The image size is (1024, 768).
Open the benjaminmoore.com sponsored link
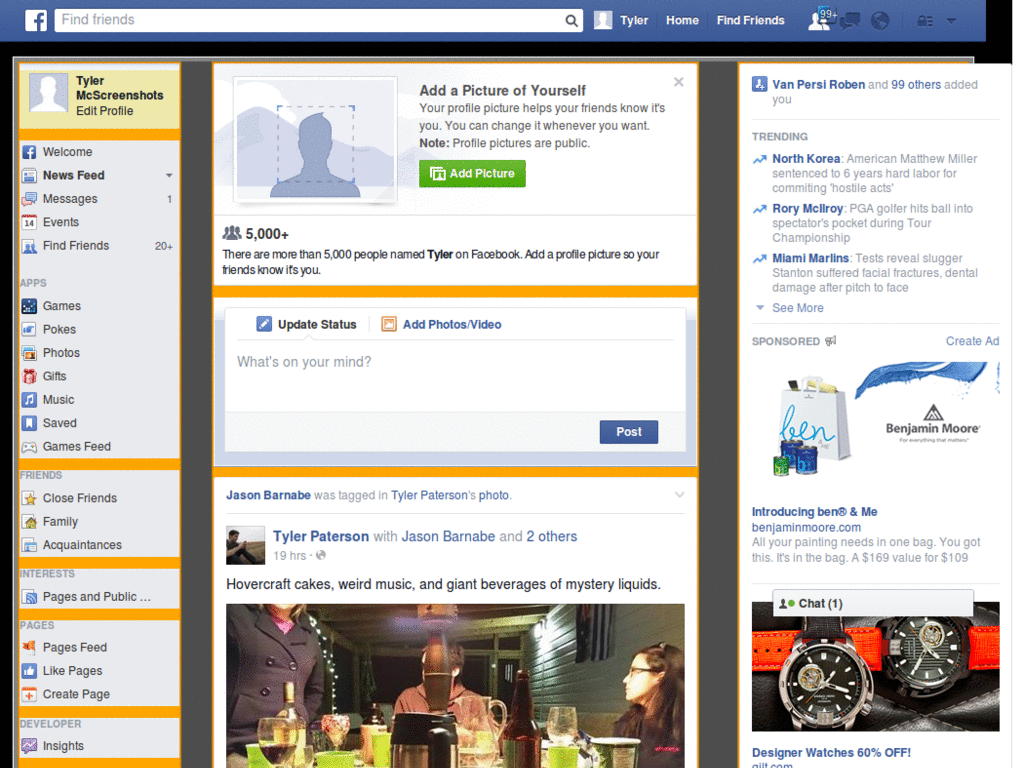pyautogui.click(x=806, y=527)
